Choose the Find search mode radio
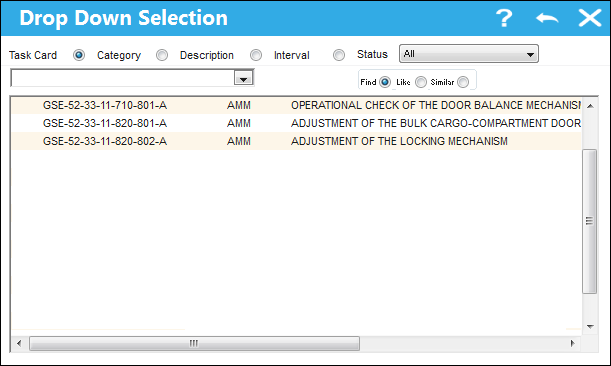This screenshot has width=611, height=366. 385,82
